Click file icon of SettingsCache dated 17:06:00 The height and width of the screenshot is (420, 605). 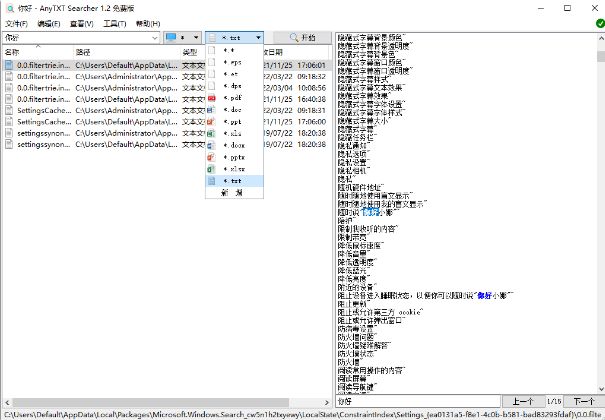tap(9, 122)
